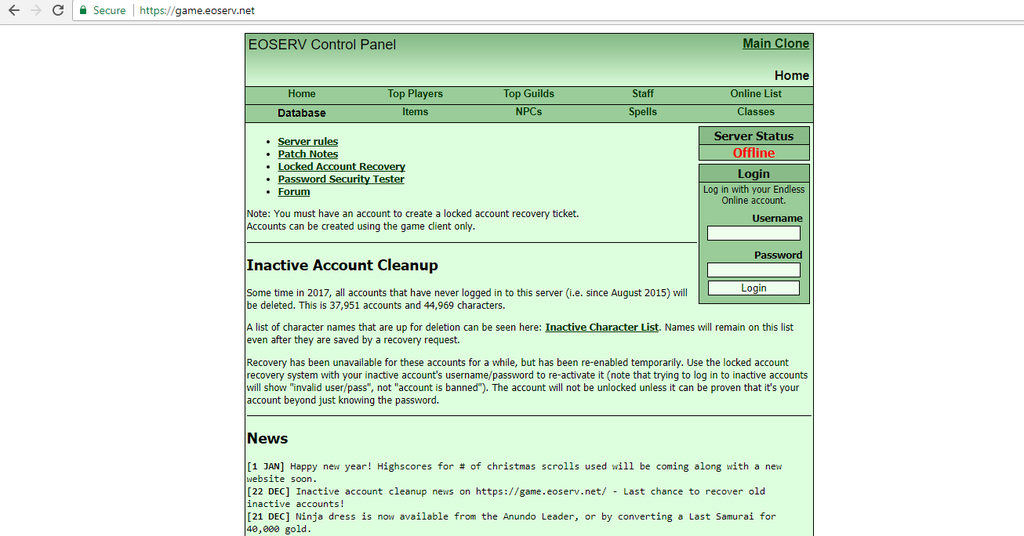Open the Classes database
1024x536 pixels.
tap(756, 112)
